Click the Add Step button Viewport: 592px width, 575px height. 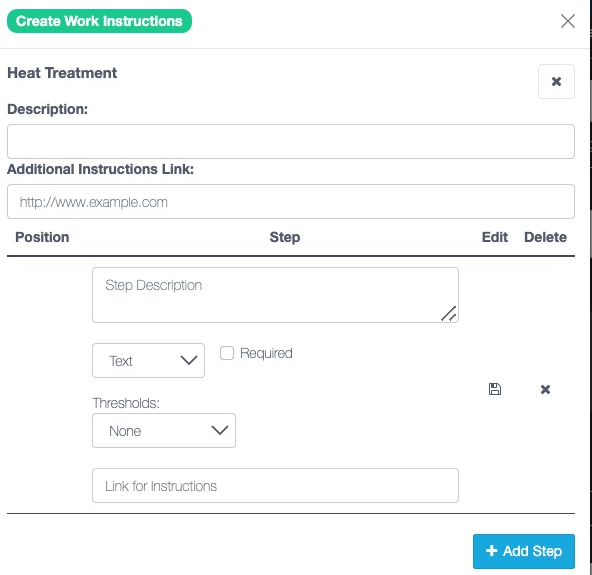(x=524, y=551)
